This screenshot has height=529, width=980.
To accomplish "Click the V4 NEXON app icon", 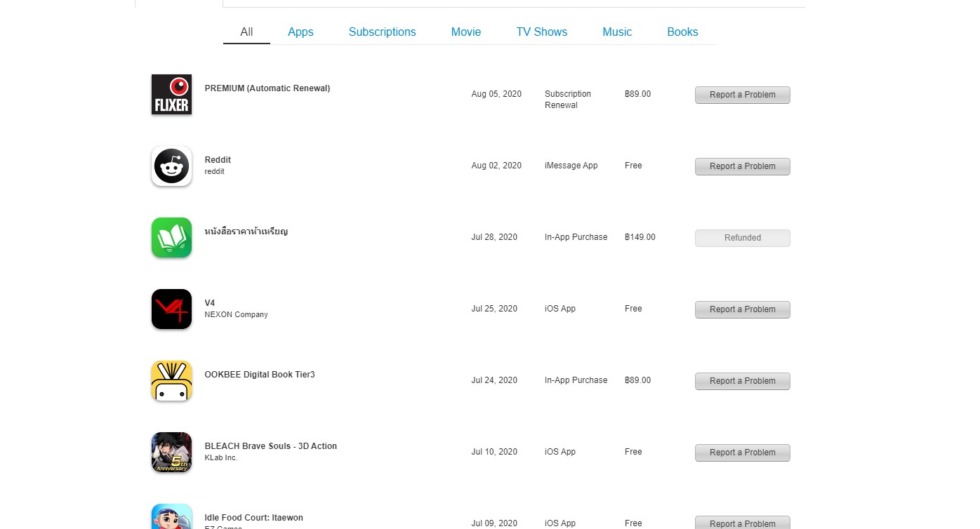I will 171,309.
